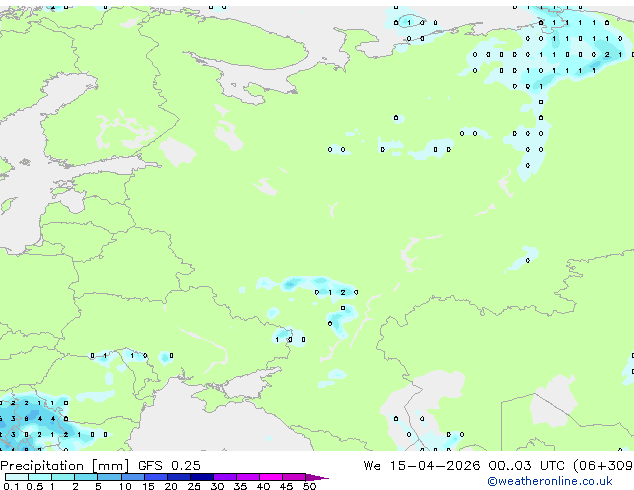Choose dark blue swatch between 25 and 30
The width and height of the screenshot is (634, 490).
(201, 477)
